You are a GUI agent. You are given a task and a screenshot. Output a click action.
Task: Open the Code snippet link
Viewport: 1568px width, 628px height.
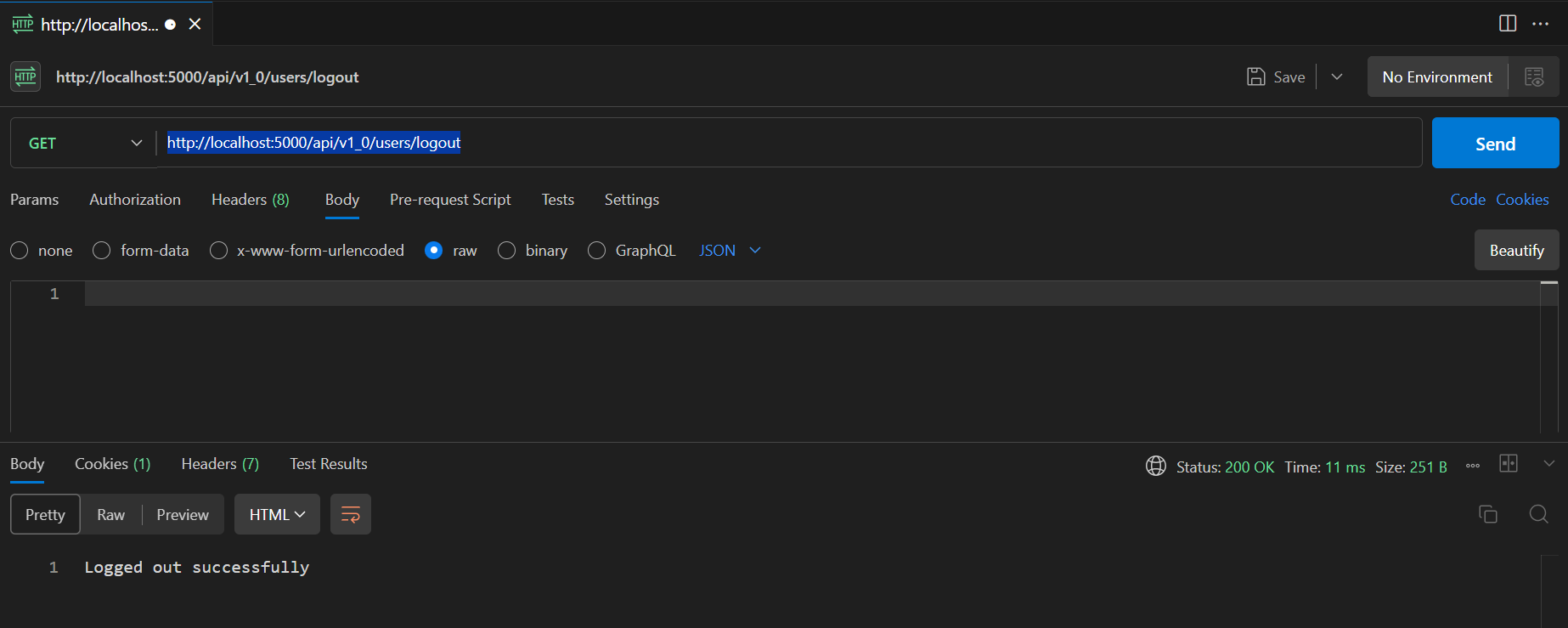point(1468,199)
